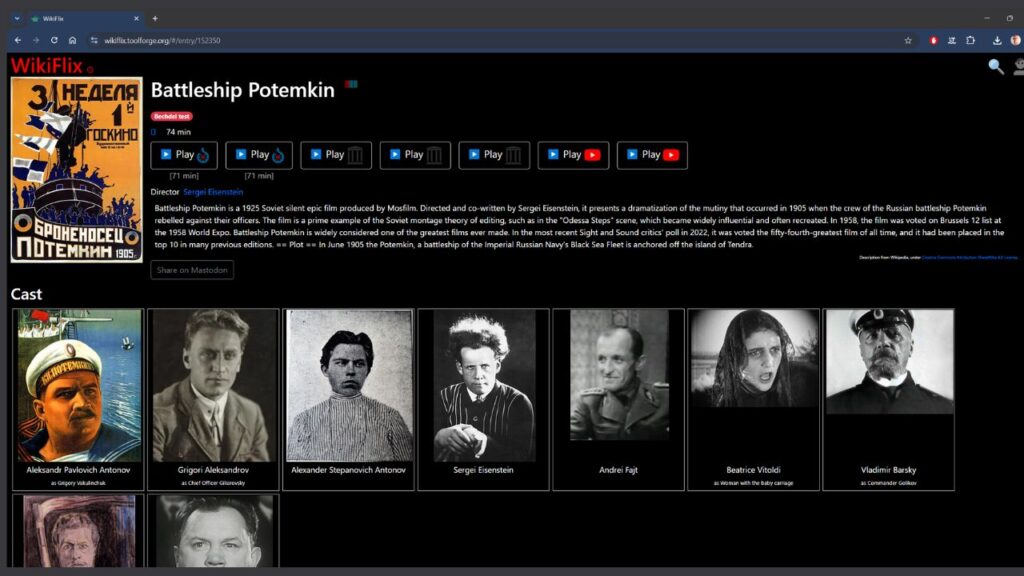Viewport: 1024px width, 576px height.
Task: Reload the page in browser
Action: (x=54, y=40)
